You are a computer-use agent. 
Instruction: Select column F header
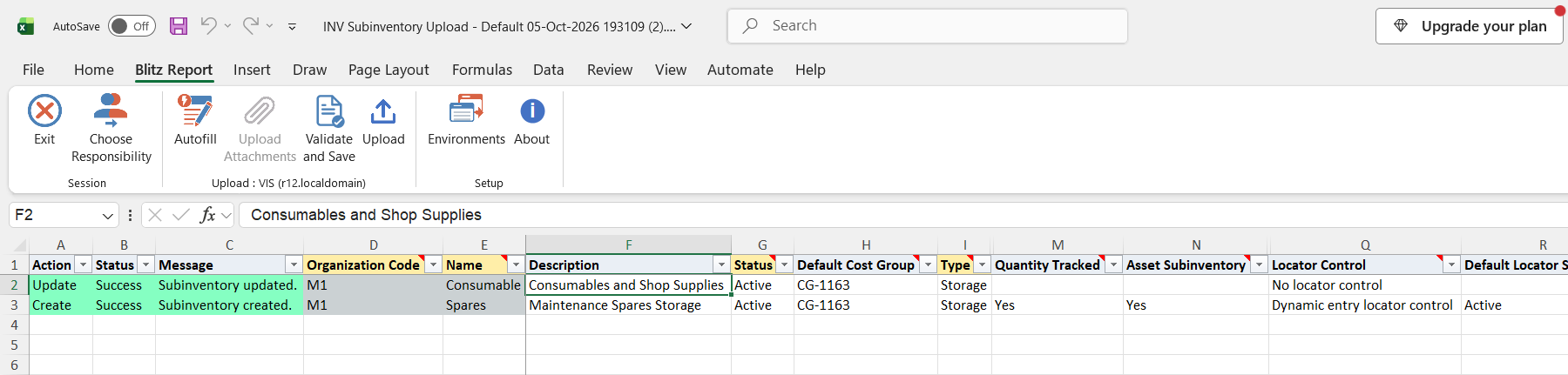point(628,244)
